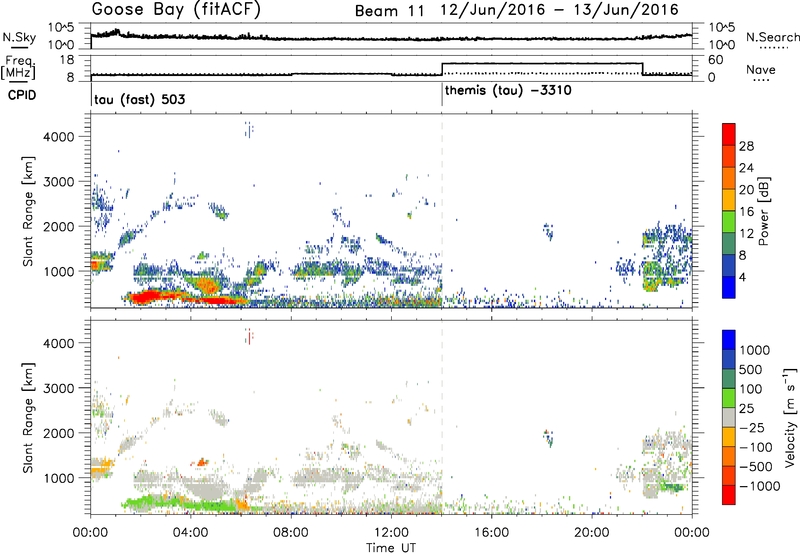Click the "08:00" time axis label

pyautogui.click(x=291, y=533)
